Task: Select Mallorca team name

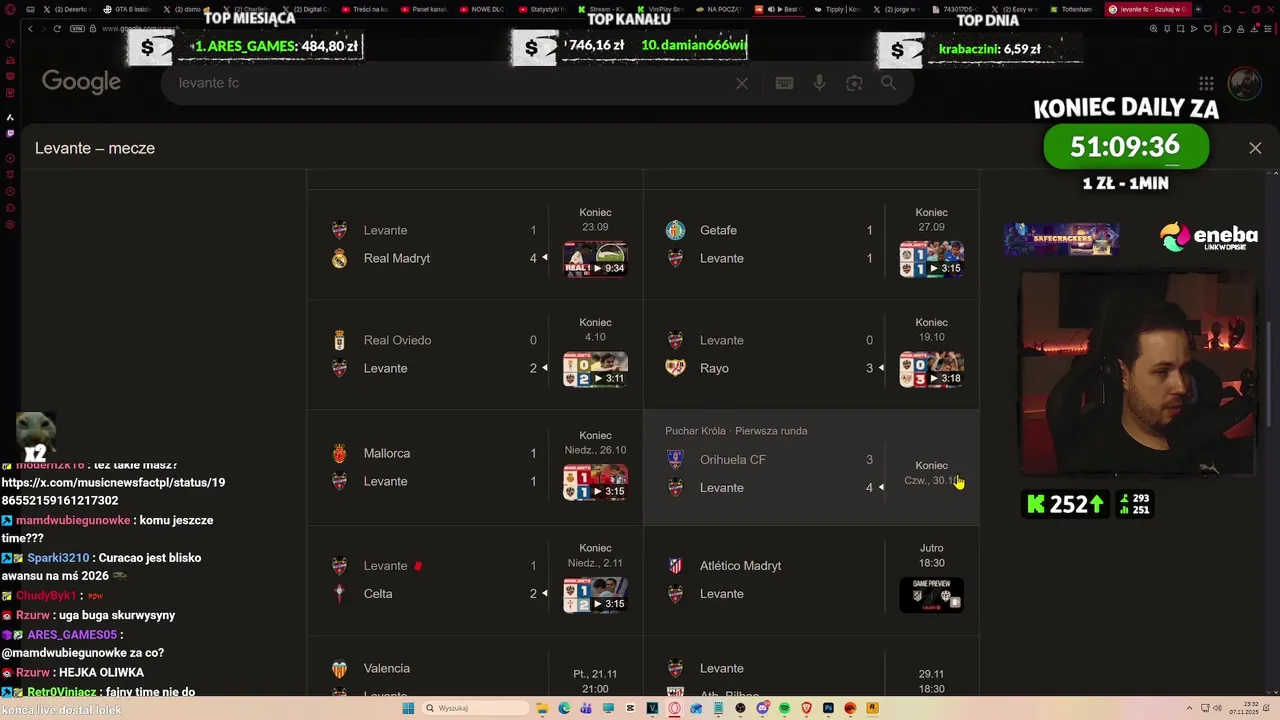Action: pos(387,453)
